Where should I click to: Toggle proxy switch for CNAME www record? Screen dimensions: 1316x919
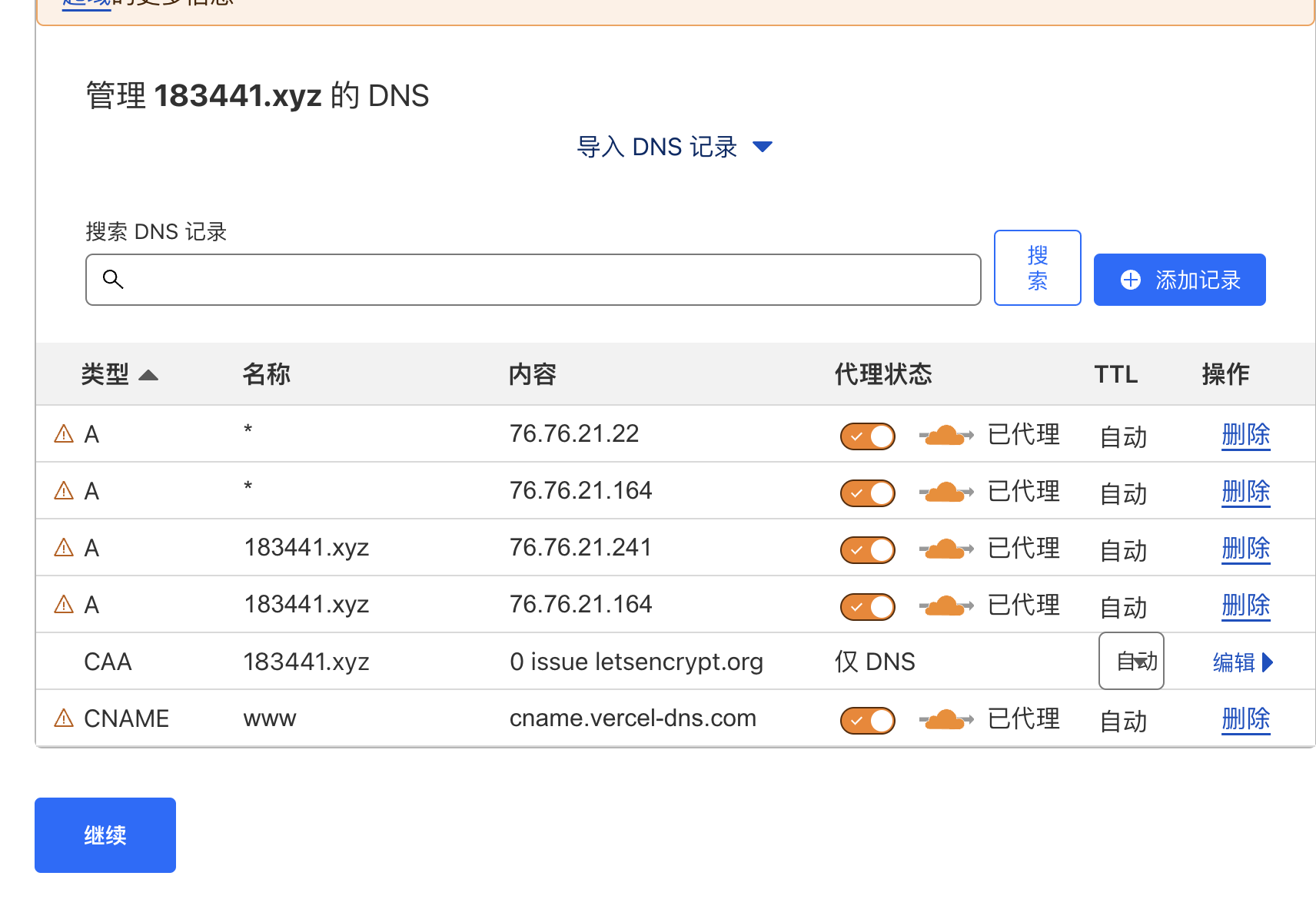868,721
